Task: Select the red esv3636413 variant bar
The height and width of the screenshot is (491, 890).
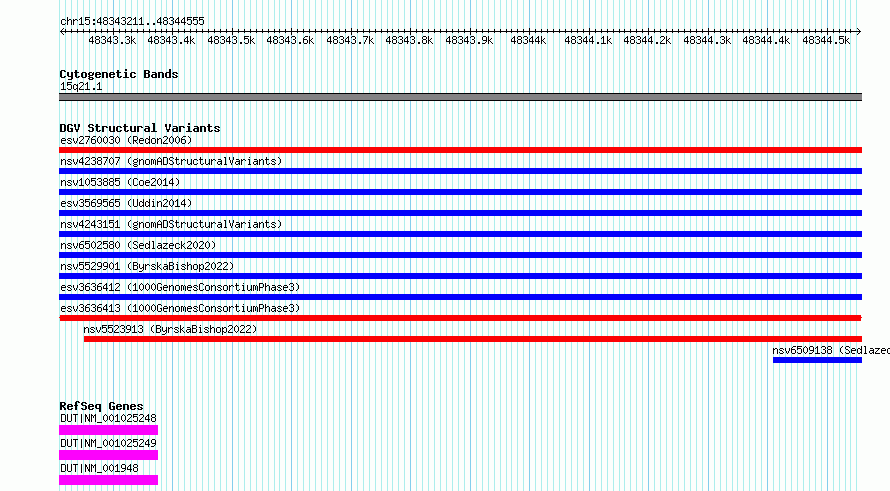Action: click(460, 318)
